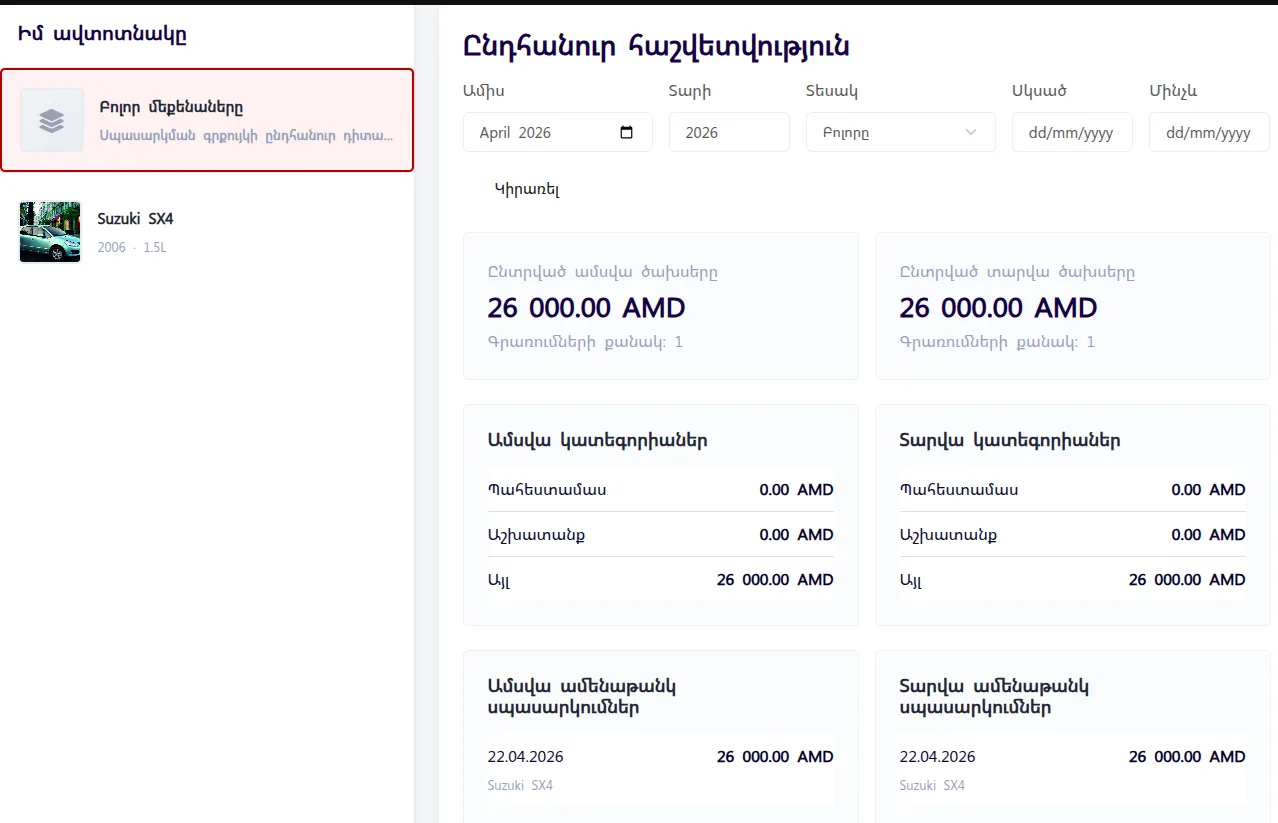This screenshot has height=823, width=1278.
Task: Click the 22.04.2026 entry under Ամսվա ամենաթանկ սպասարկումներ
Action: point(660,770)
